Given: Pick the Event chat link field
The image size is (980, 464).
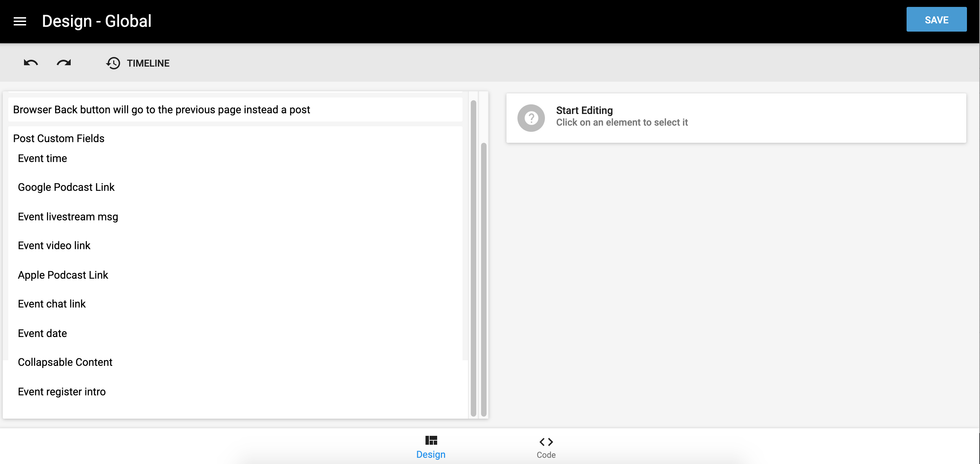Looking at the screenshot, I should (x=52, y=304).
